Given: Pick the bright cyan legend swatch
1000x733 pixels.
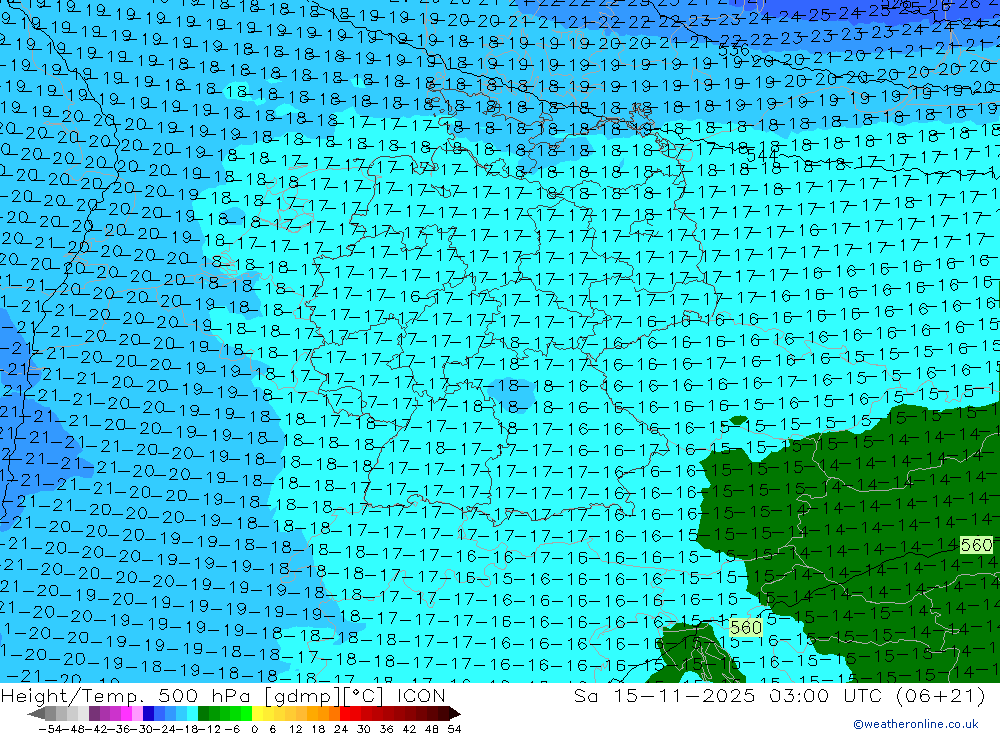Looking at the screenshot, I should (x=192, y=713).
